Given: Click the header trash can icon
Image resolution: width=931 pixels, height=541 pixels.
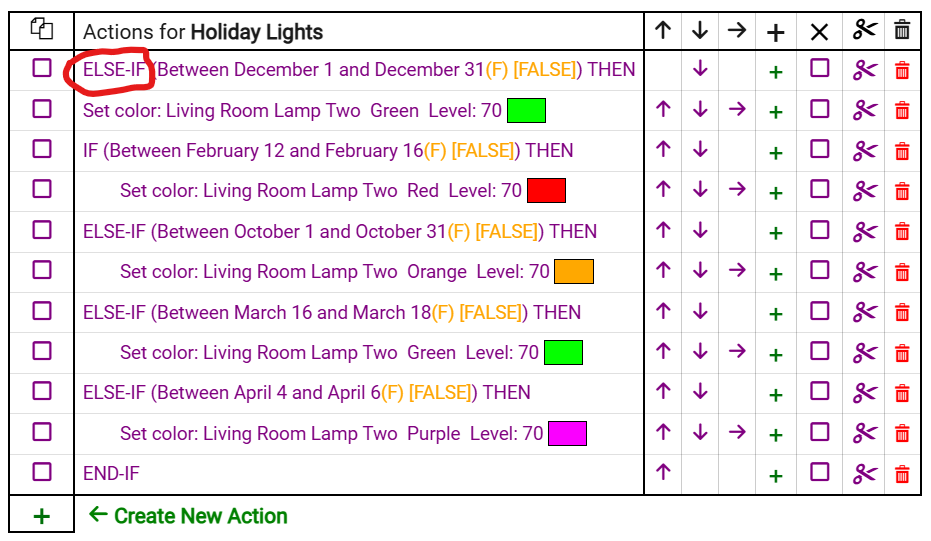Looking at the screenshot, I should click(902, 30).
